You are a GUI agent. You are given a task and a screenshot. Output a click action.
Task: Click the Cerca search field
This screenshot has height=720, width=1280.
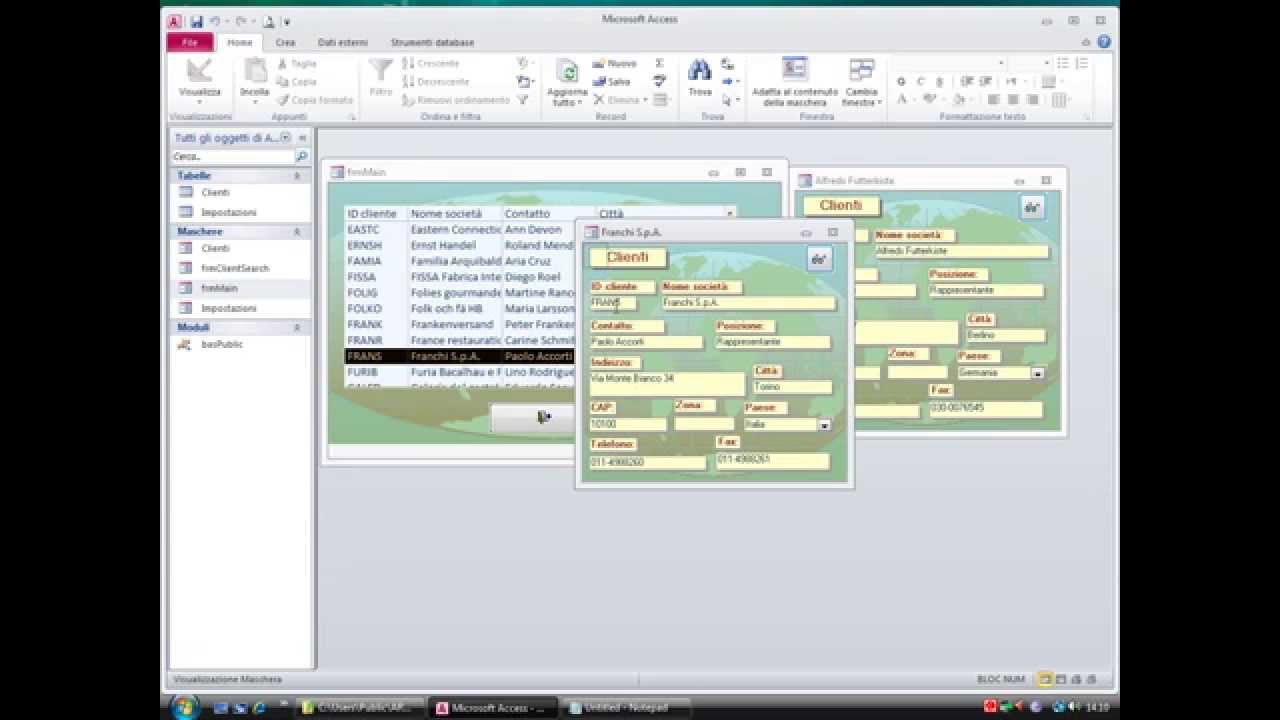click(x=232, y=156)
